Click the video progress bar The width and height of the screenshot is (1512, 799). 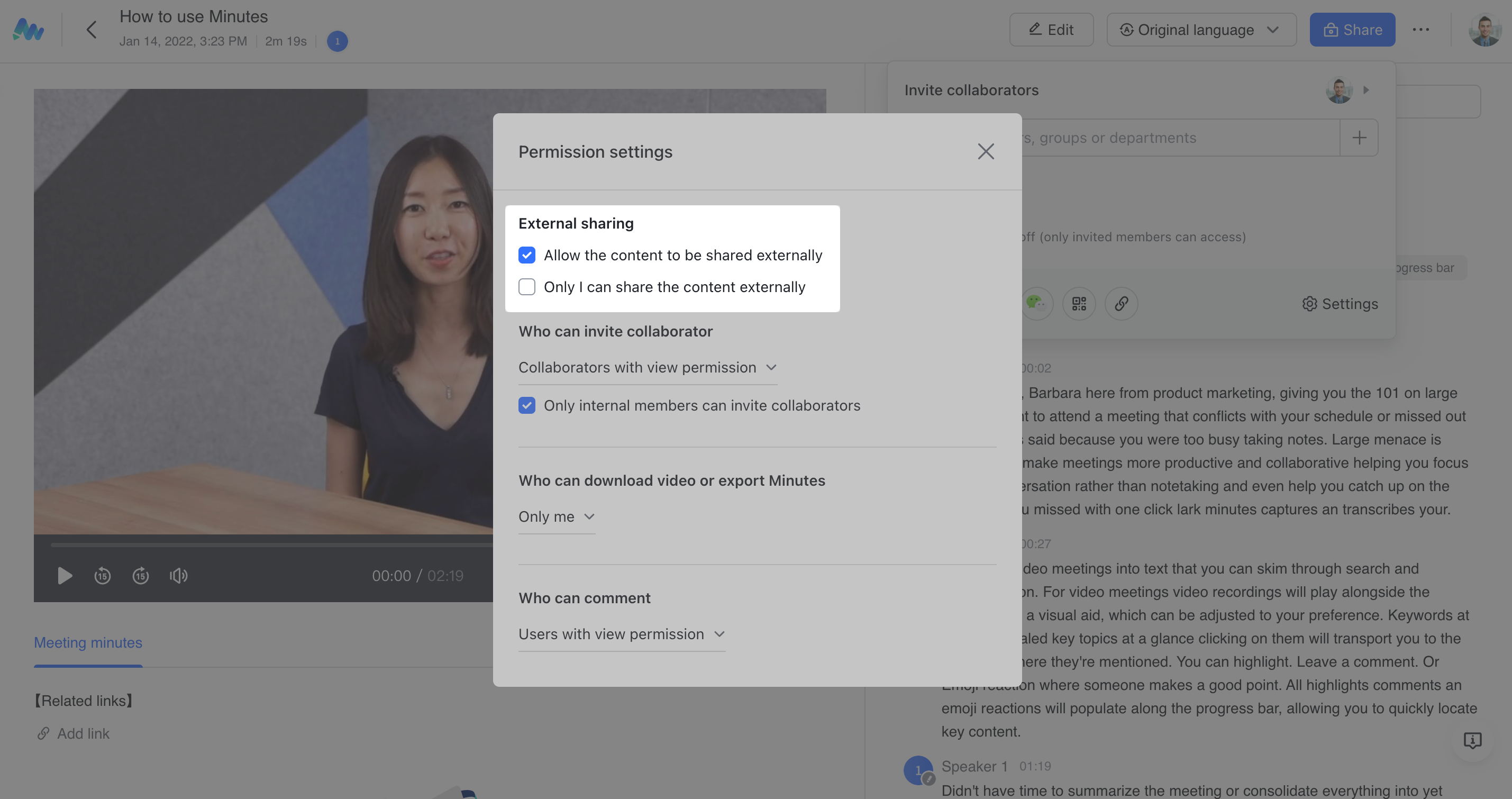(x=271, y=545)
